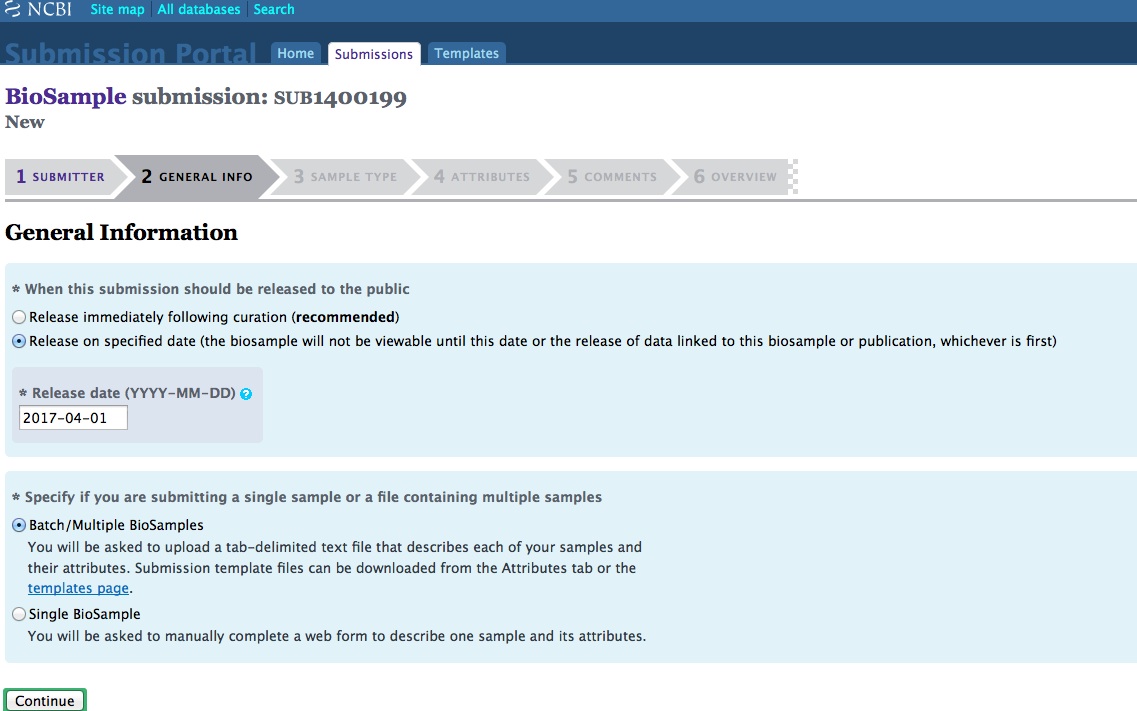This screenshot has height=711, width=1137.
Task: Click step 3 Sample Type
Action: [345, 177]
